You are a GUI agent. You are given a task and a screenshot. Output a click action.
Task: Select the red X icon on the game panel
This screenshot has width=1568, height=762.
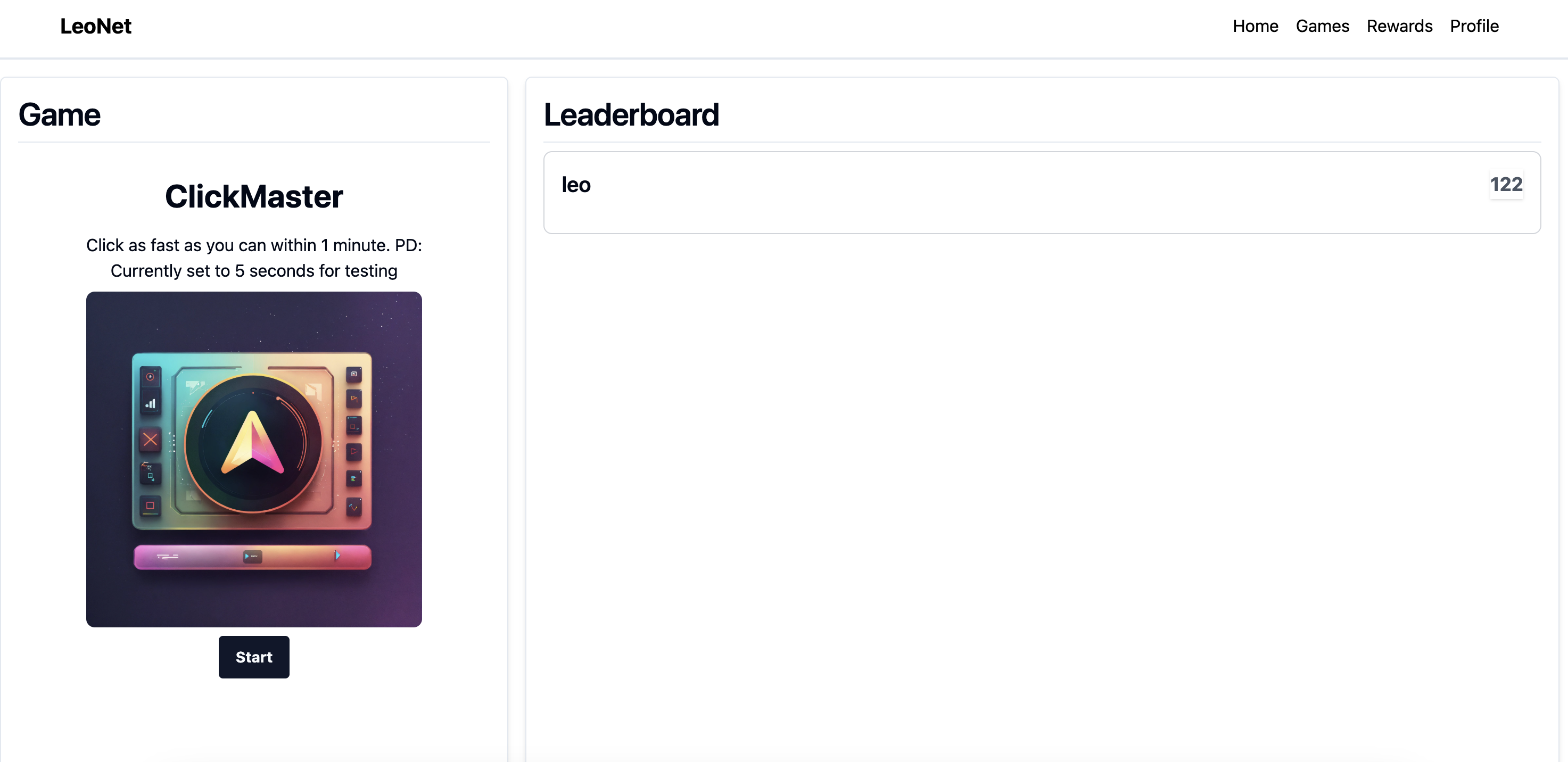150,440
